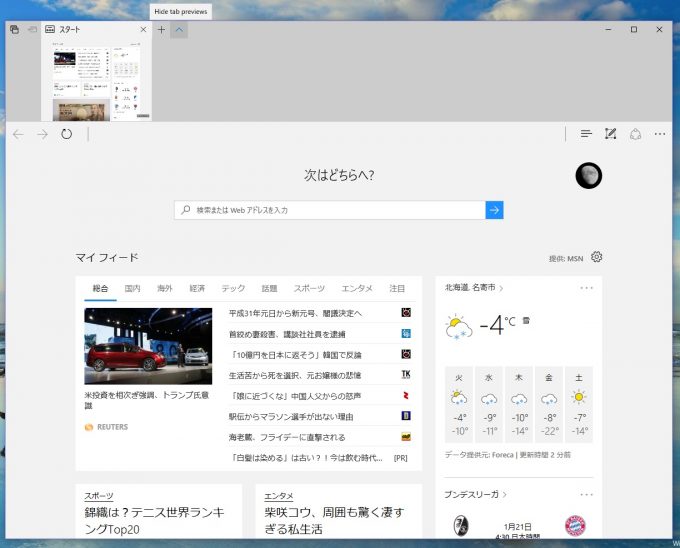Open headline 生活苦から死を選択
Viewport: 680px width, 548px height.
[x=295, y=375]
